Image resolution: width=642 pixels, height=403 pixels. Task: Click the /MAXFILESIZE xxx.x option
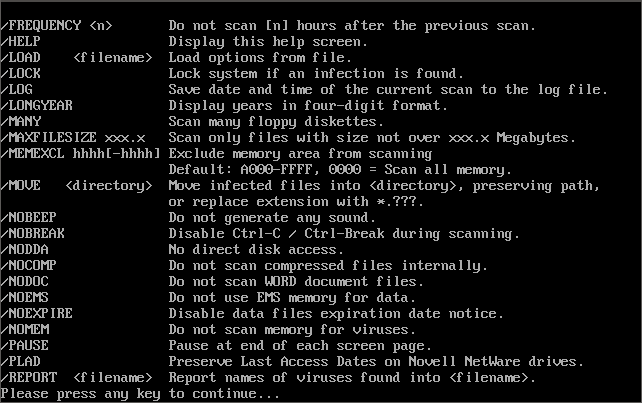[74, 137]
